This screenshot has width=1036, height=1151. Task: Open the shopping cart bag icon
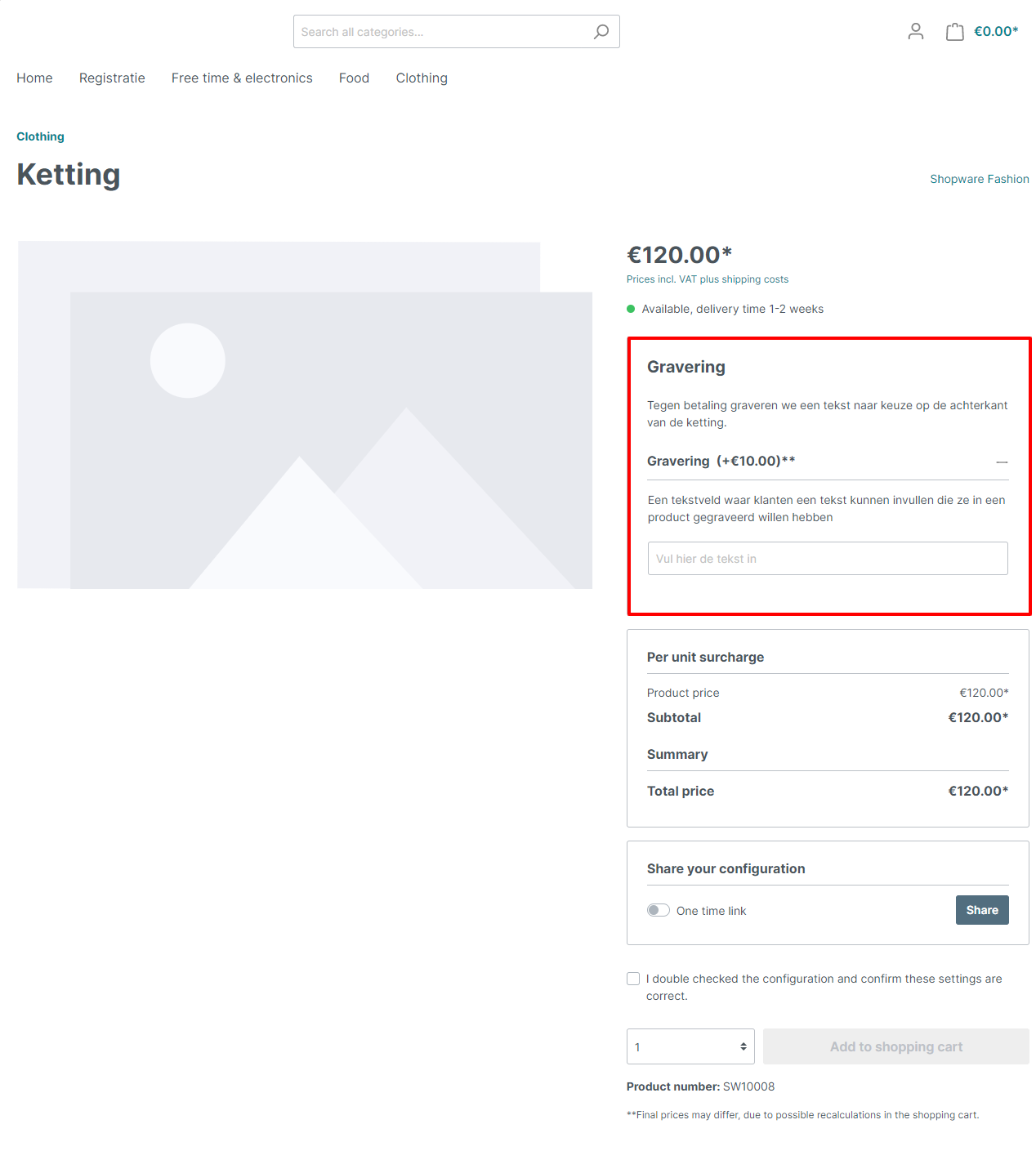tap(954, 32)
